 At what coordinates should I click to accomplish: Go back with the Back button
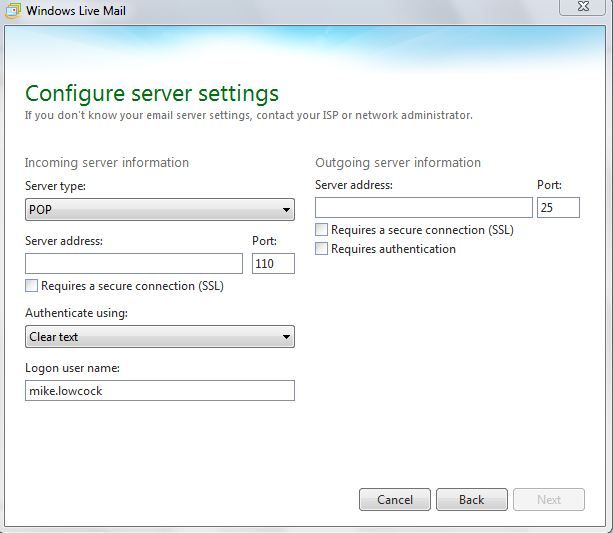(x=472, y=499)
